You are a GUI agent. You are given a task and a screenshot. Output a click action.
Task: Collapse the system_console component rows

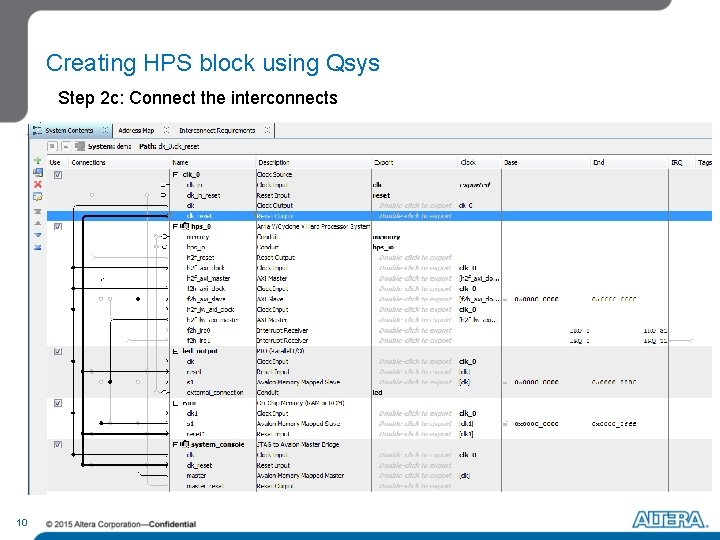(x=175, y=444)
